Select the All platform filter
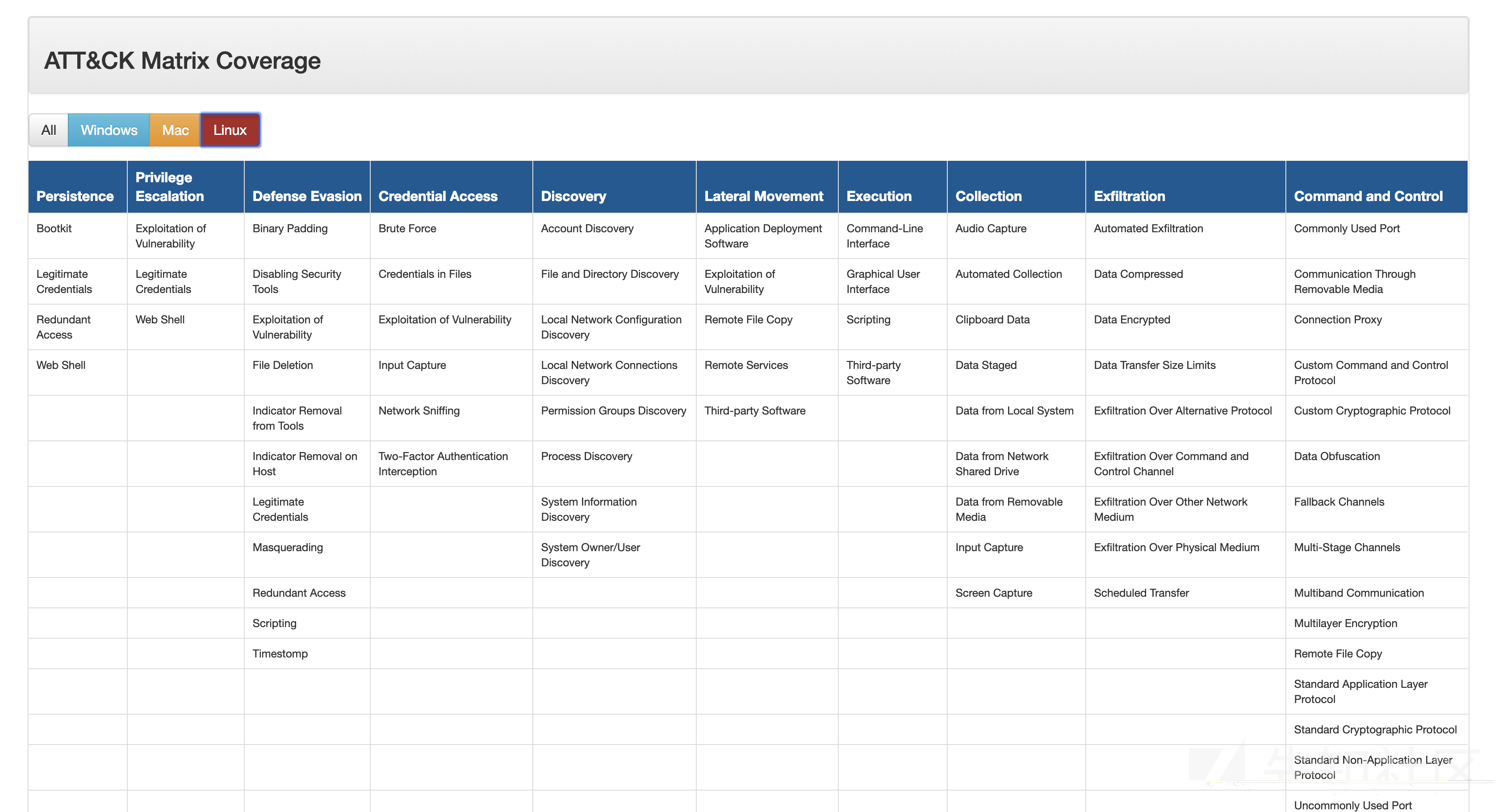Screen dimensions: 1498x812 [x=49, y=130]
